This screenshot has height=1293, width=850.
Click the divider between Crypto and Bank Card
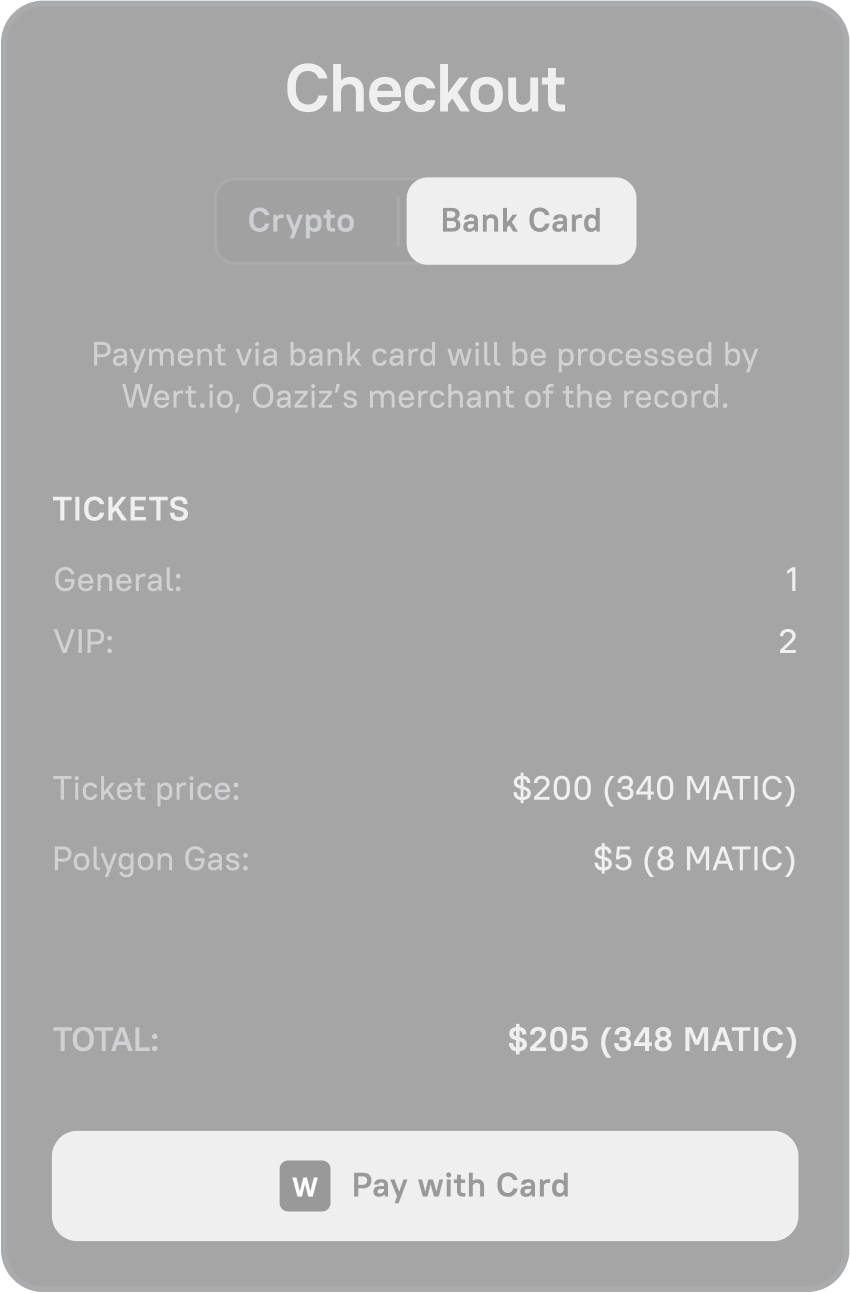coord(398,221)
